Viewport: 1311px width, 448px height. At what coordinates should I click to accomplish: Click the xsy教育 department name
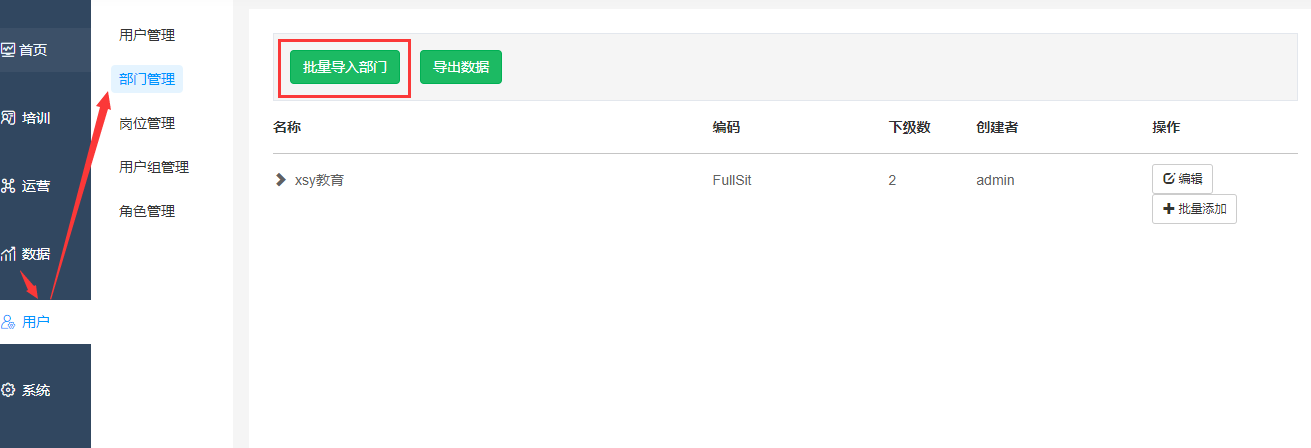[x=319, y=181]
